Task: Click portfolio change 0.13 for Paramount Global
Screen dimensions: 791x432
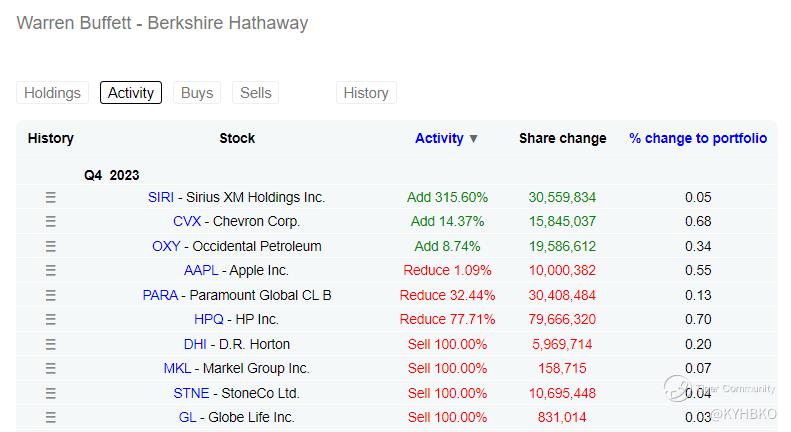Action: (698, 295)
